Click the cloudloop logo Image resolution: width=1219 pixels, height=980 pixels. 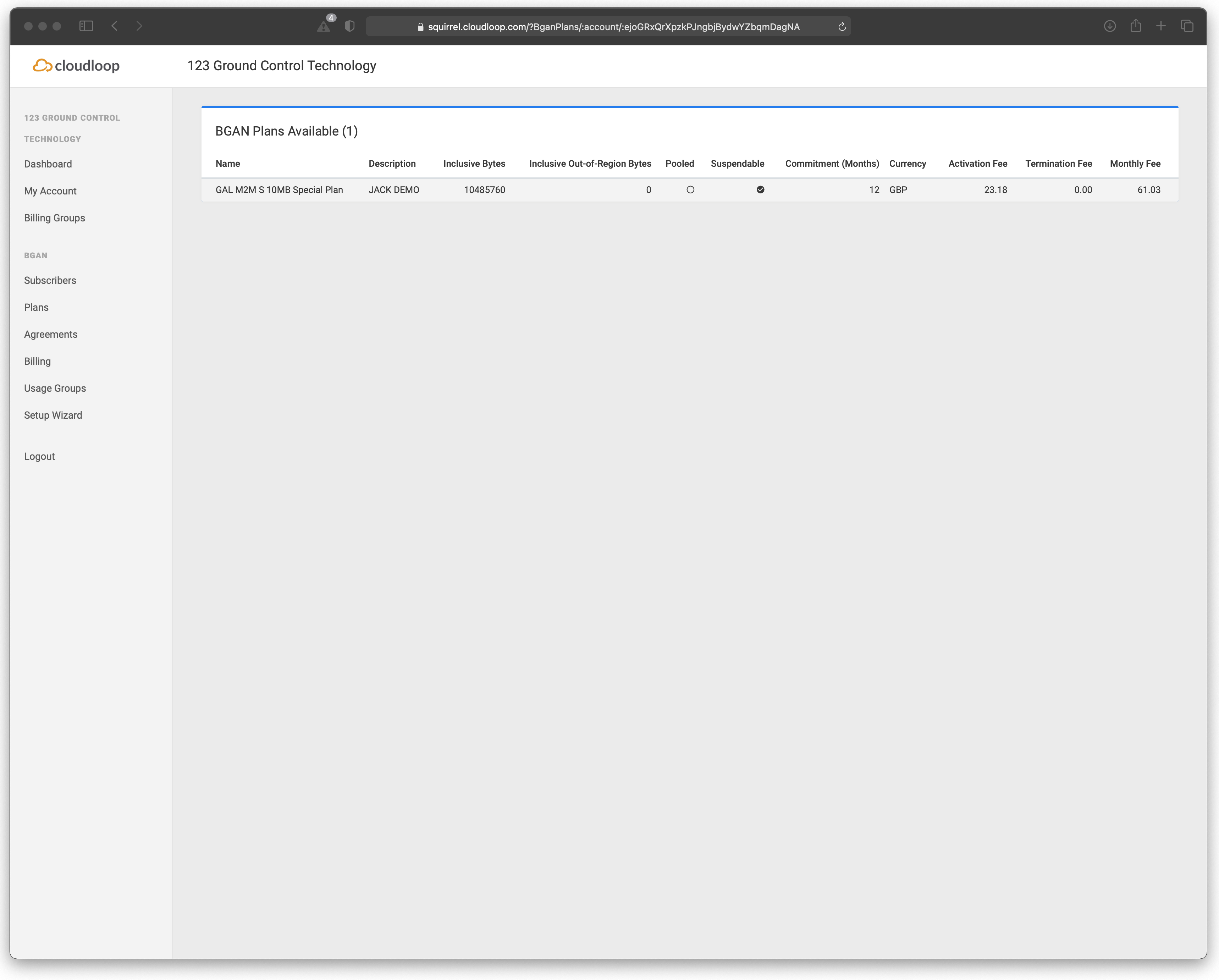[76, 66]
